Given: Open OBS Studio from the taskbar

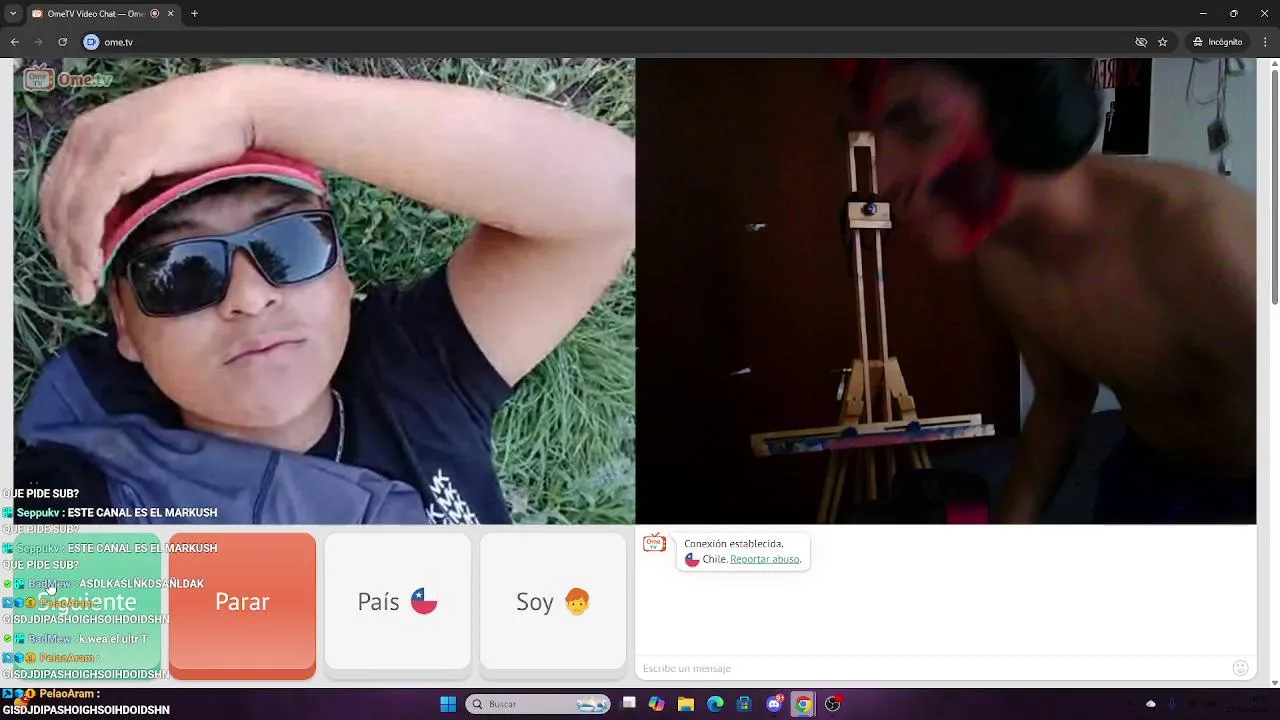Looking at the screenshot, I should coord(832,704).
